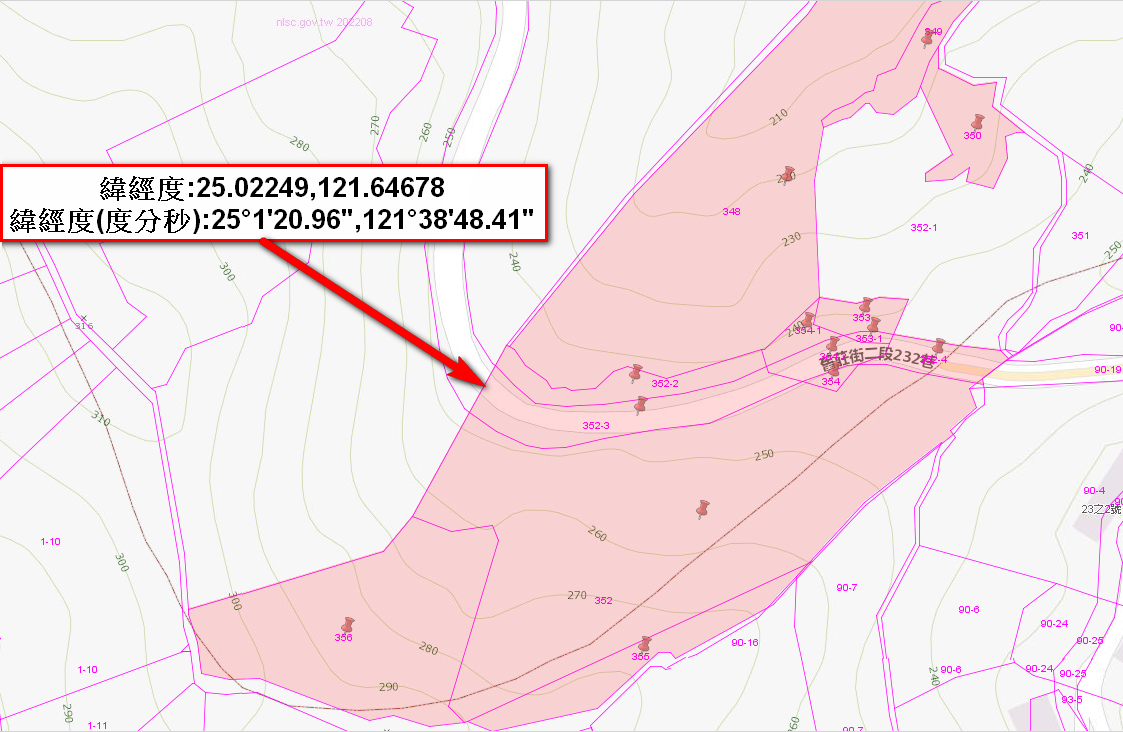Select the parcel number label 354
1123x732 pixels.
coord(831,382)
